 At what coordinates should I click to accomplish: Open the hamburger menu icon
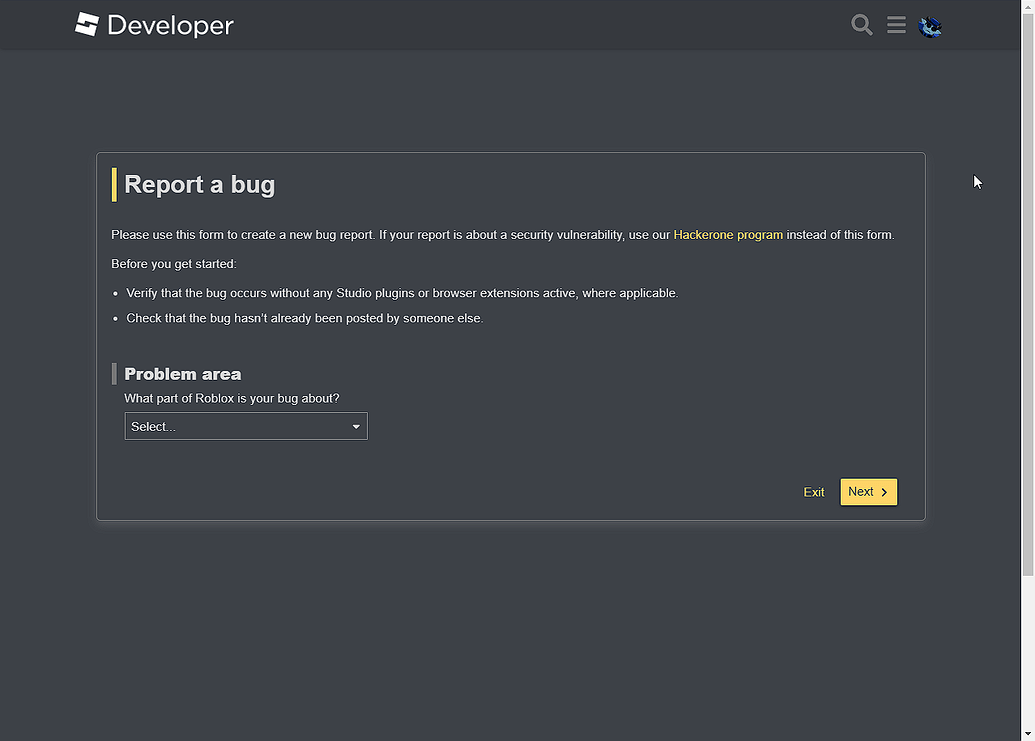[896, 25]
